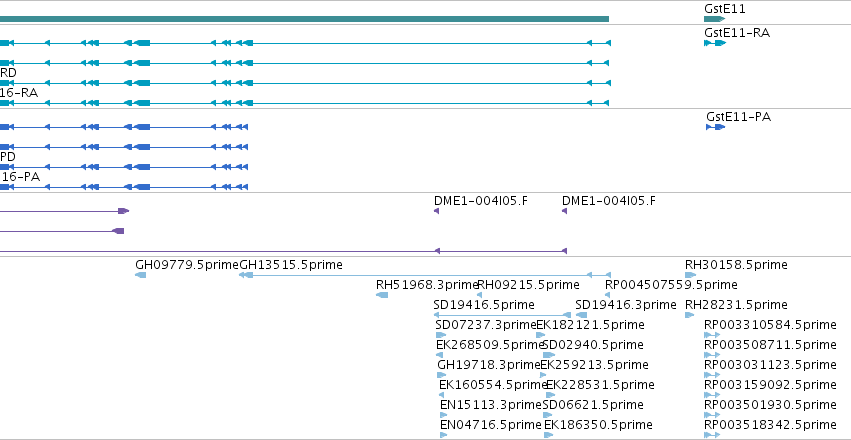This screenshot has width=851, height=440.
Task: Click the EN04716.5prime EST label
Action: (x=491, y=424)
